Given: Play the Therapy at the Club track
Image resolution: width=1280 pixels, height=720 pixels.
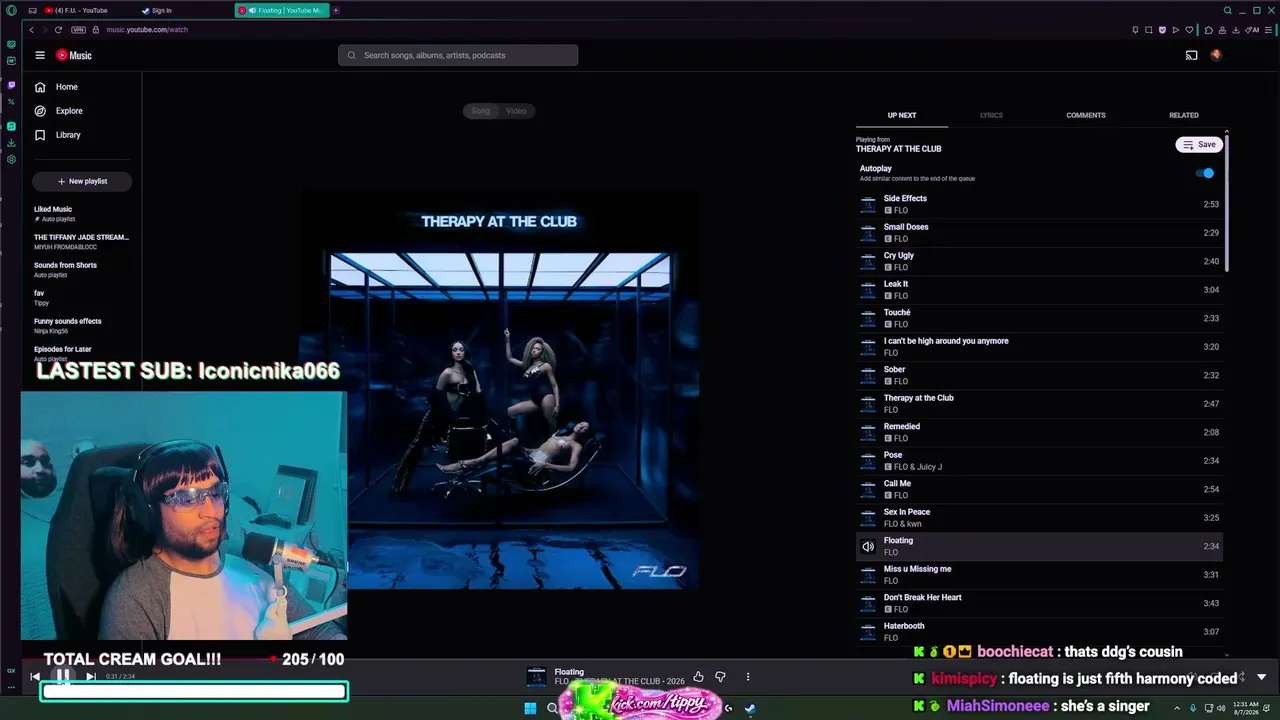Looking at the screenshot, I should click(1040, 404).
